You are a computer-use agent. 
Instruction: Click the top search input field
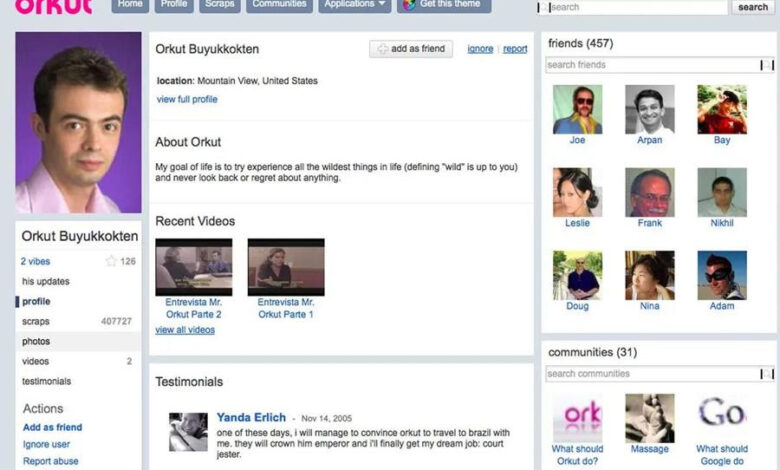[x=632, y=7]
